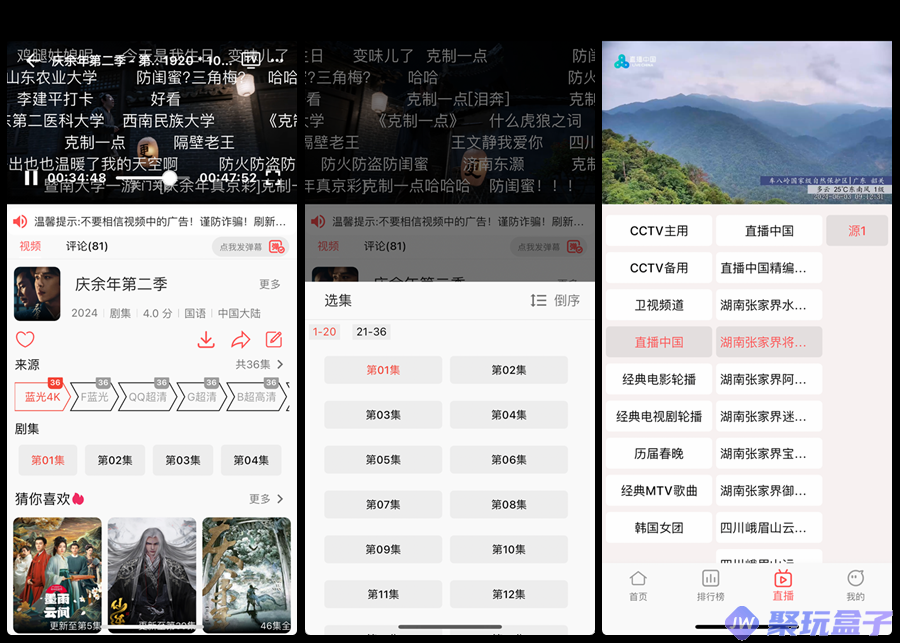This screenshot has height=643, width=900.
Task: Choose 第11集 in the 选集 panel
Action: [x=383, y=594]
